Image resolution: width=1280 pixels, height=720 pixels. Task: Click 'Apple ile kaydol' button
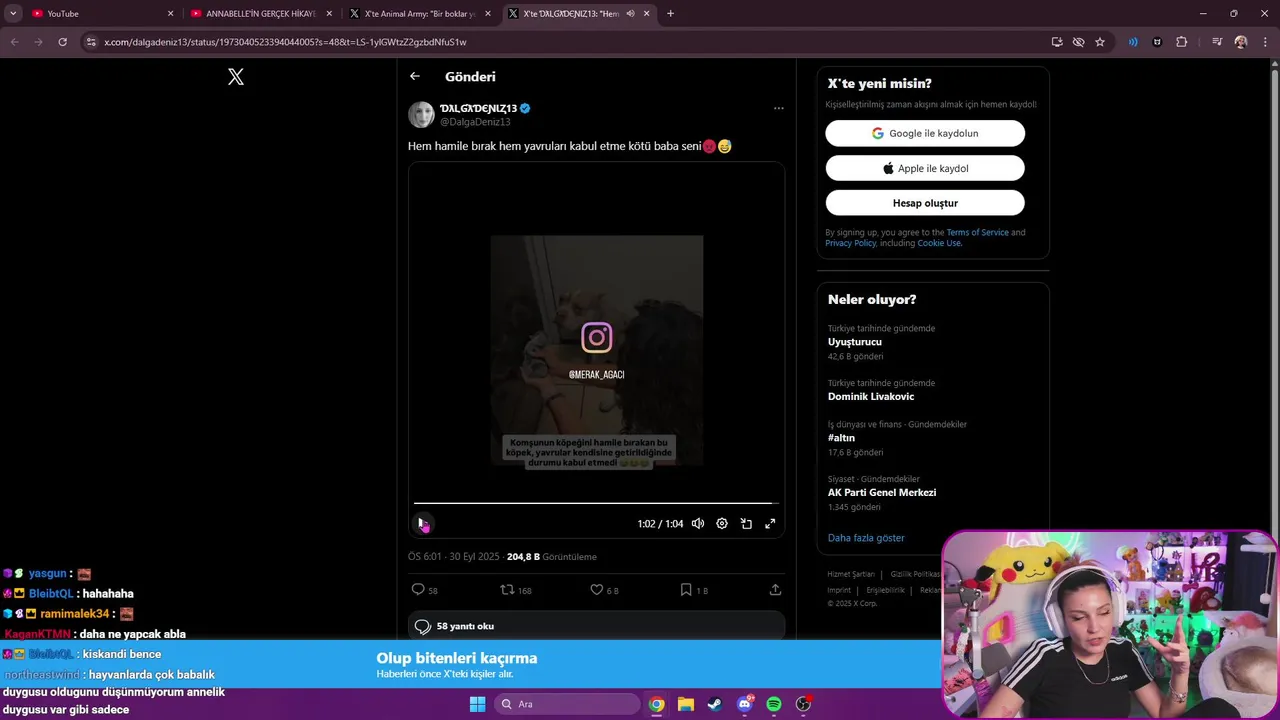925,168
